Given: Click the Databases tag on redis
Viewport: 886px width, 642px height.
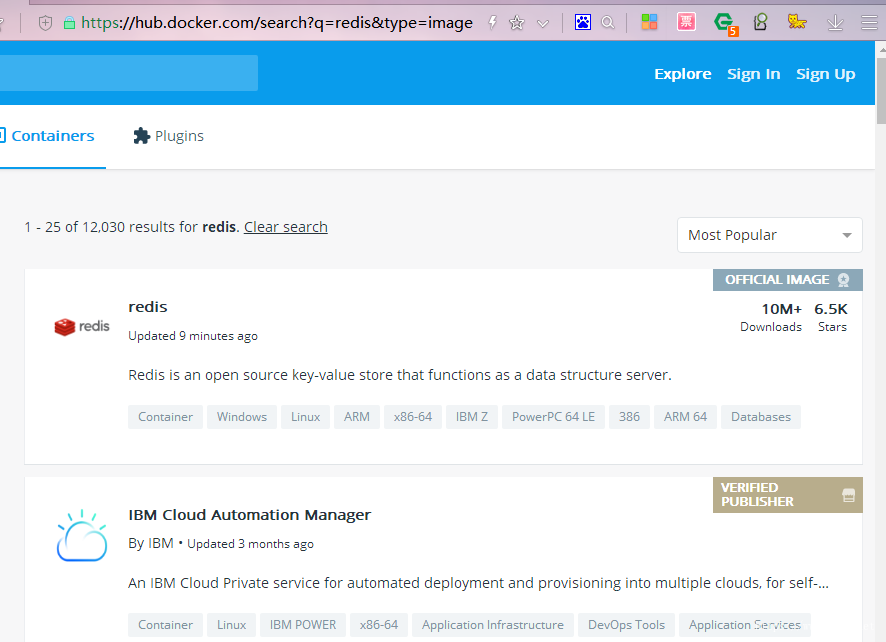Looking at the screenshot, I should tap(761, 417).
